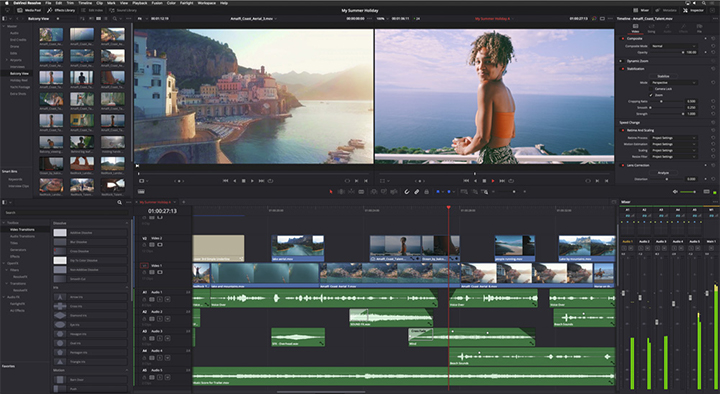The image size is (720, 394).
Task: Click the position lock padlock icon
Action: point(427,191)
